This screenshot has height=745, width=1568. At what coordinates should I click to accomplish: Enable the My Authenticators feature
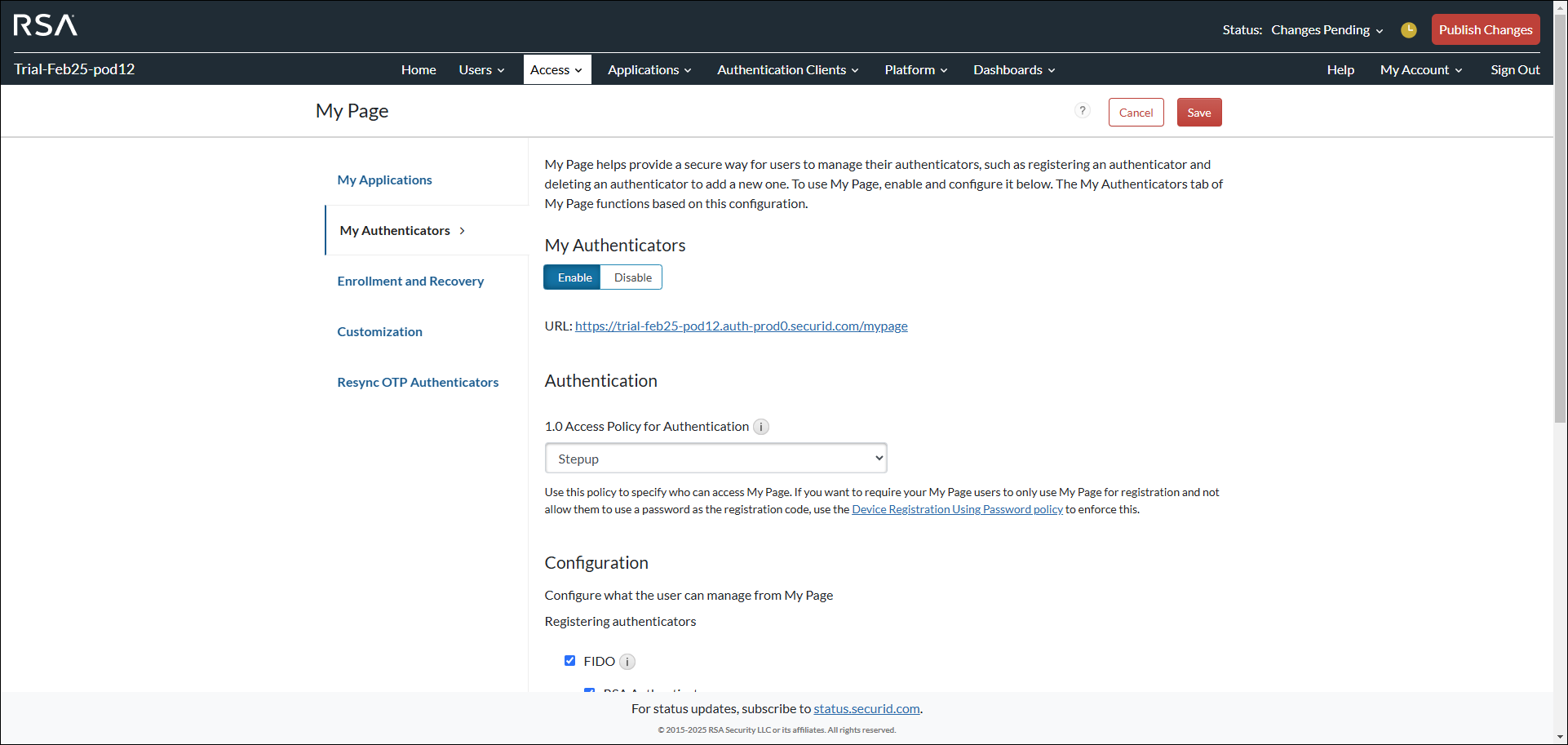click(572, 277)
